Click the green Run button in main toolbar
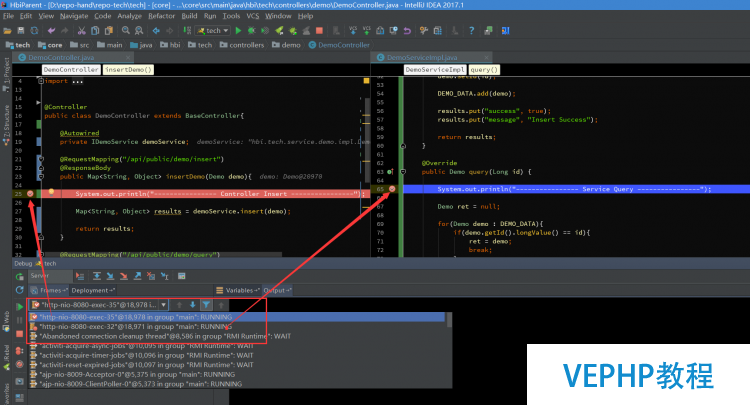 pos(238,31)
